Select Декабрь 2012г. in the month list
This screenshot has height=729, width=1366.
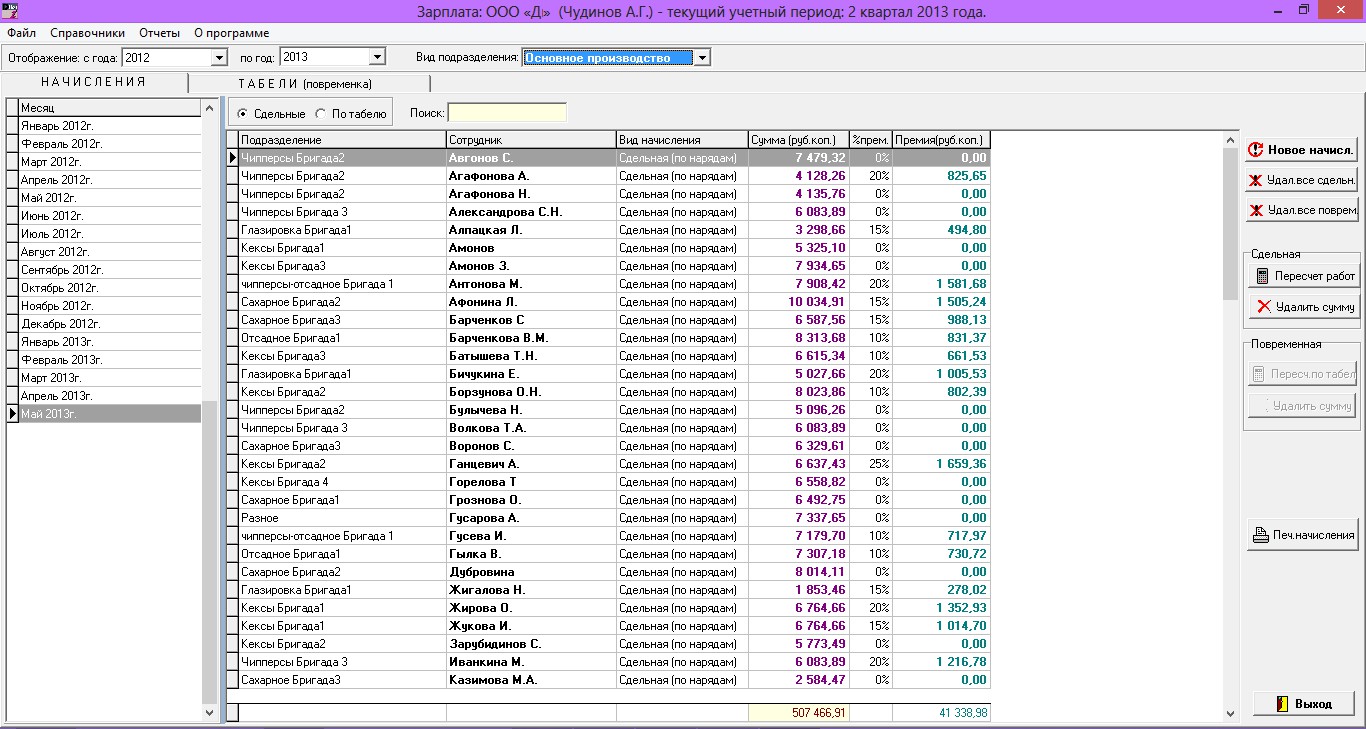[110, 324]
